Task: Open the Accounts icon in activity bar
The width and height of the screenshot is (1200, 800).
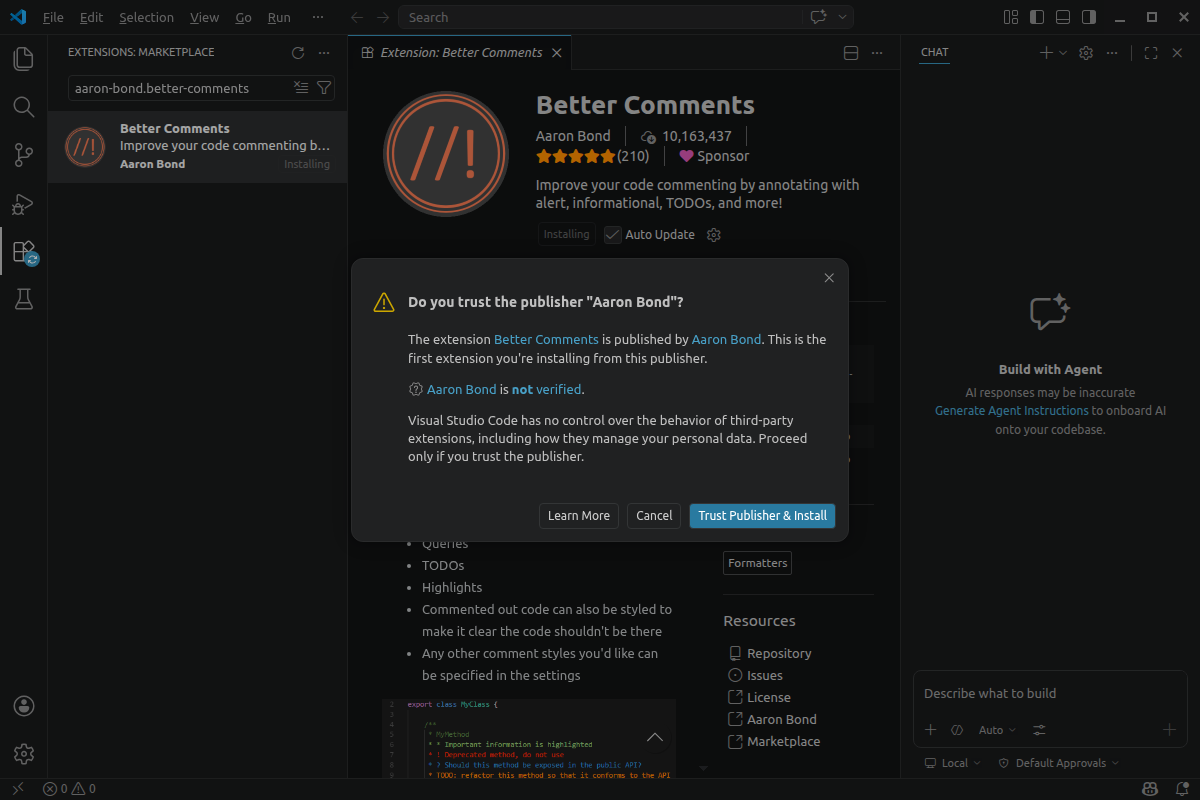Action: click(24, 706)
